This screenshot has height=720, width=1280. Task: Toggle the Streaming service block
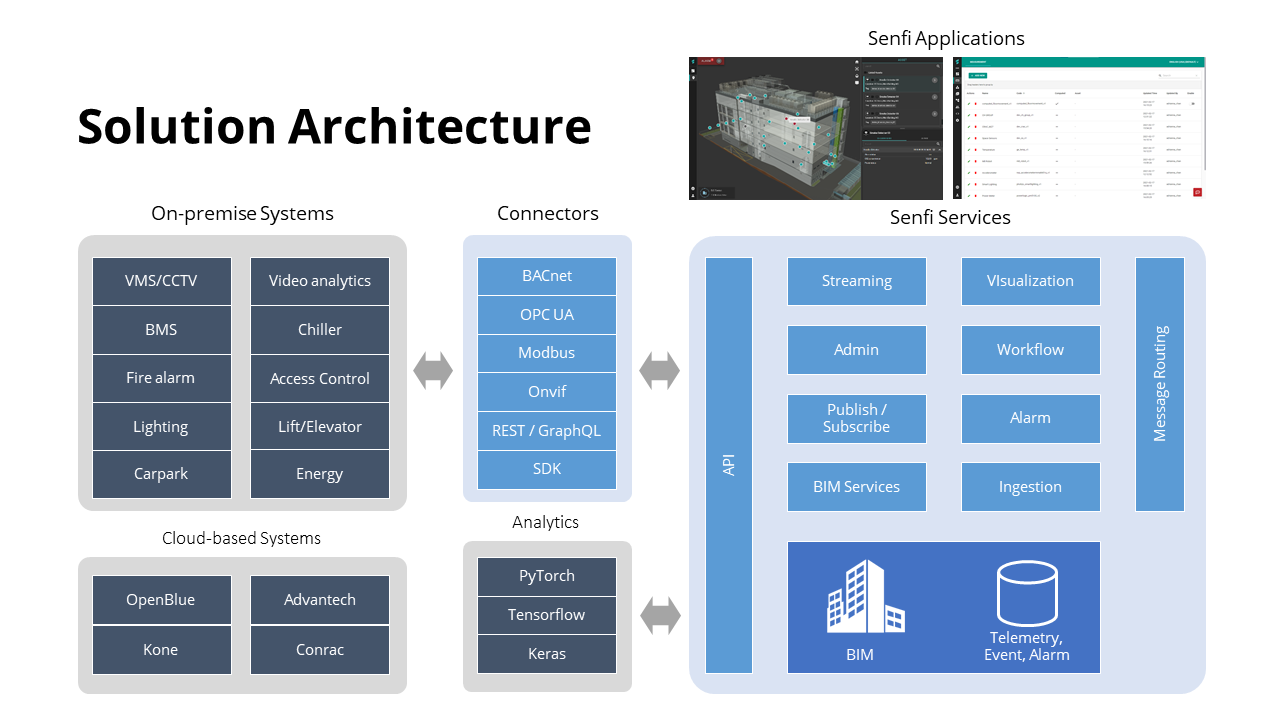coord(856,281)
